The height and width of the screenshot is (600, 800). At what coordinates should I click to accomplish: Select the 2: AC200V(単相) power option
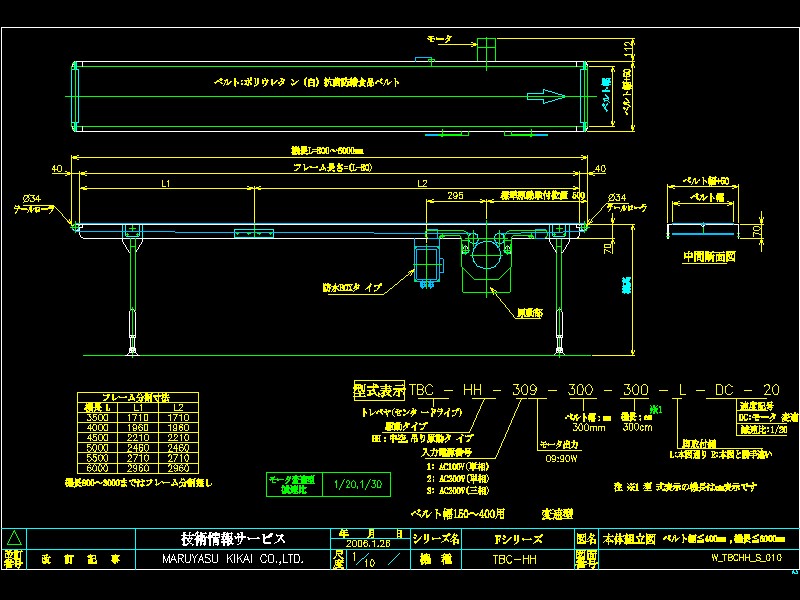(x=458, y=479)
